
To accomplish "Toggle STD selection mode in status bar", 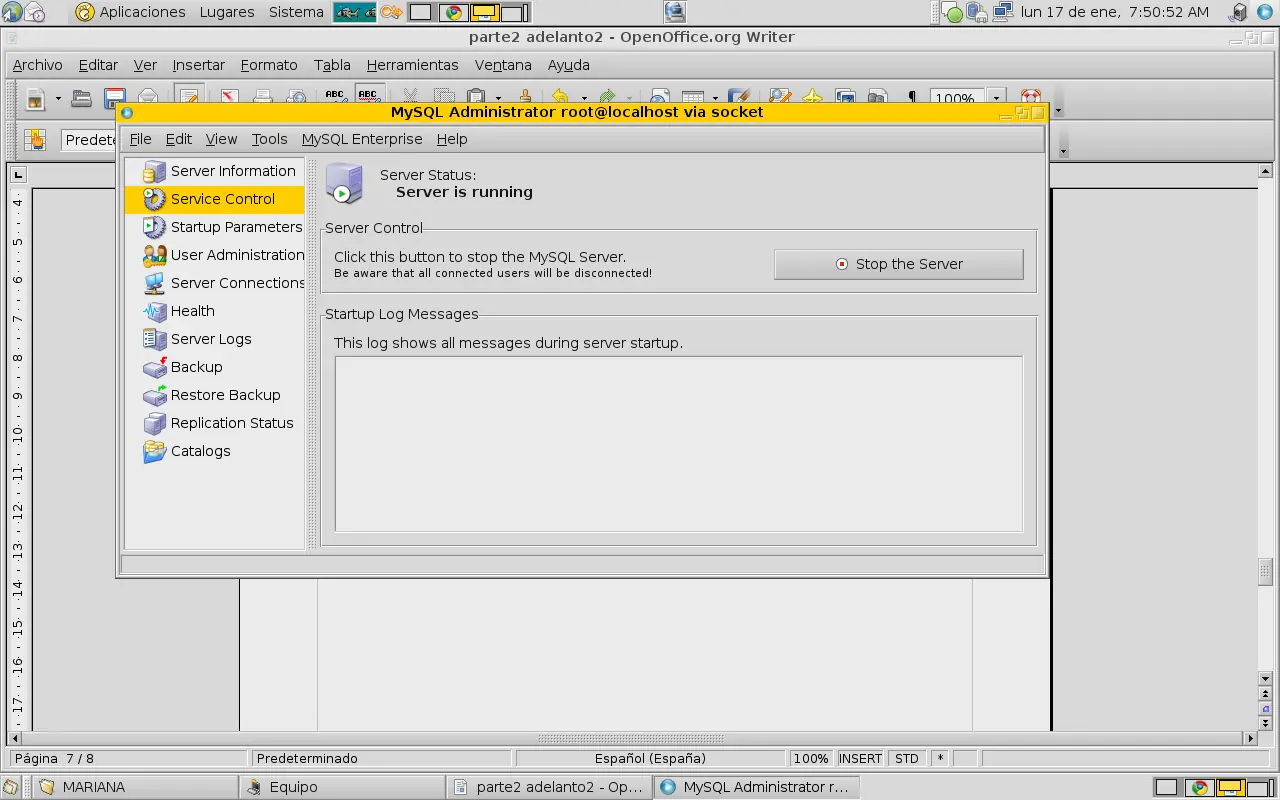I will pyautogui.click(x=907, y=759).
